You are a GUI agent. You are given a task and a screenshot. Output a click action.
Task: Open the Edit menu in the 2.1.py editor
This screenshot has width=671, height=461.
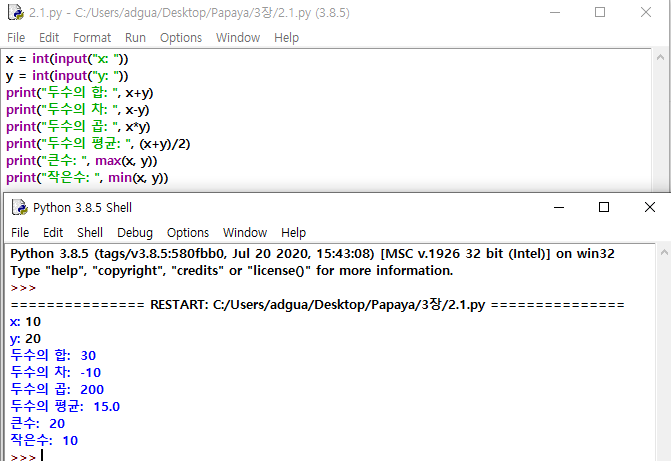point(49,38)
